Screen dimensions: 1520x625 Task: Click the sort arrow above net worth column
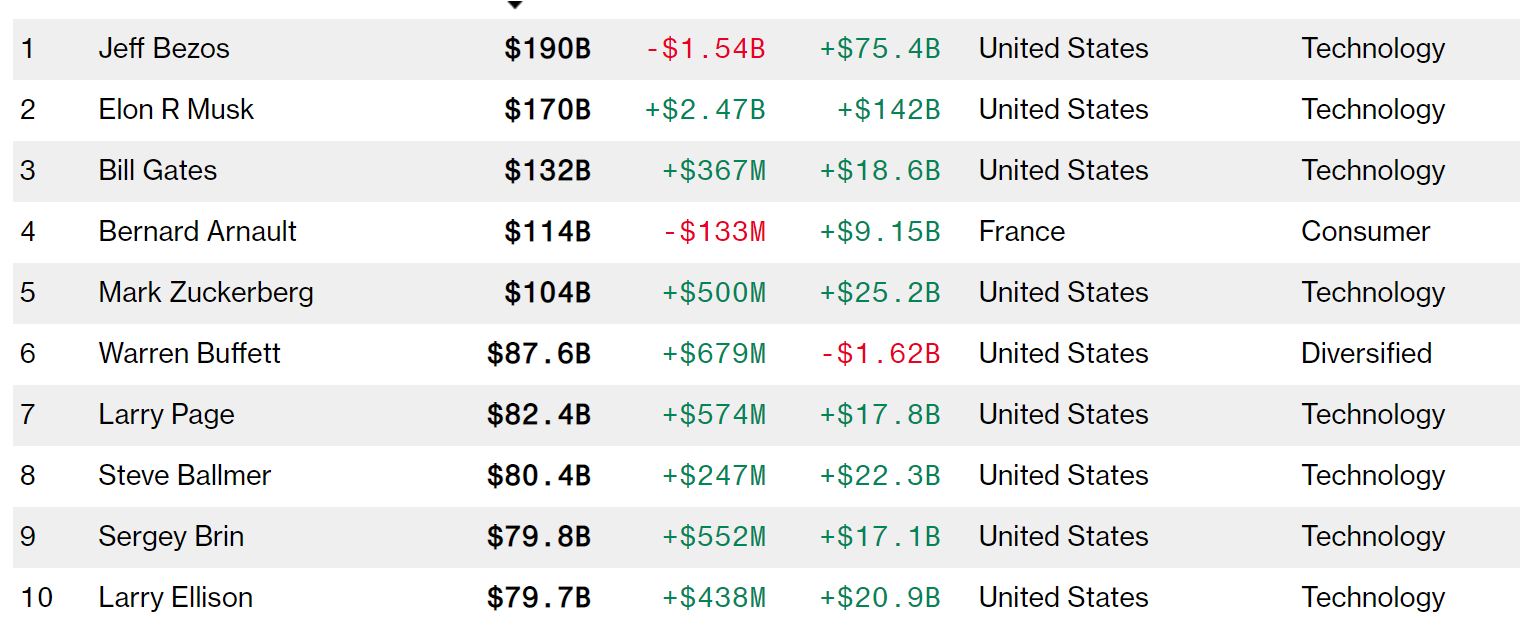coord(515,5)
